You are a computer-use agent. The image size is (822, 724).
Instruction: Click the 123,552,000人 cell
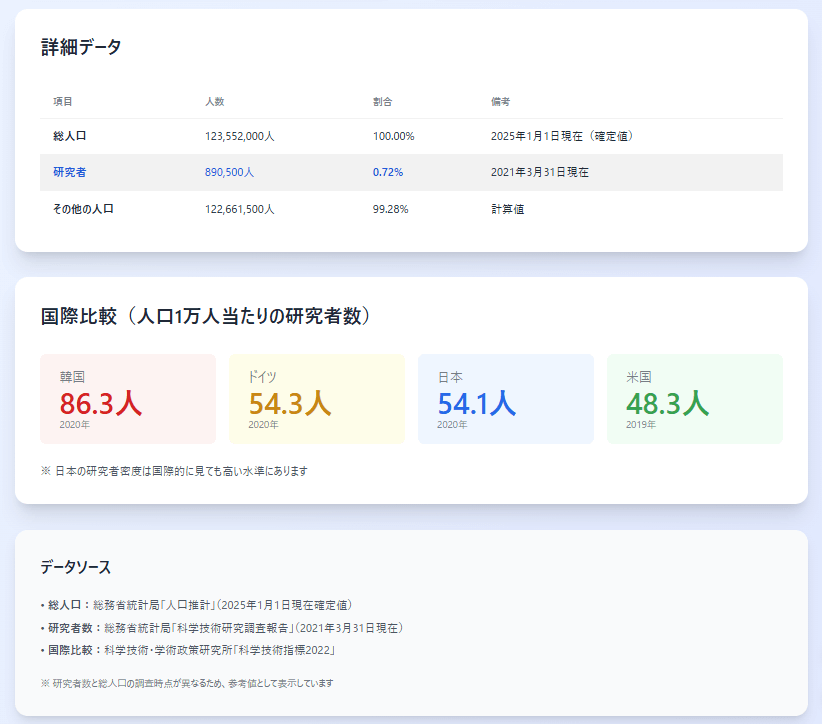click(240, 136)
